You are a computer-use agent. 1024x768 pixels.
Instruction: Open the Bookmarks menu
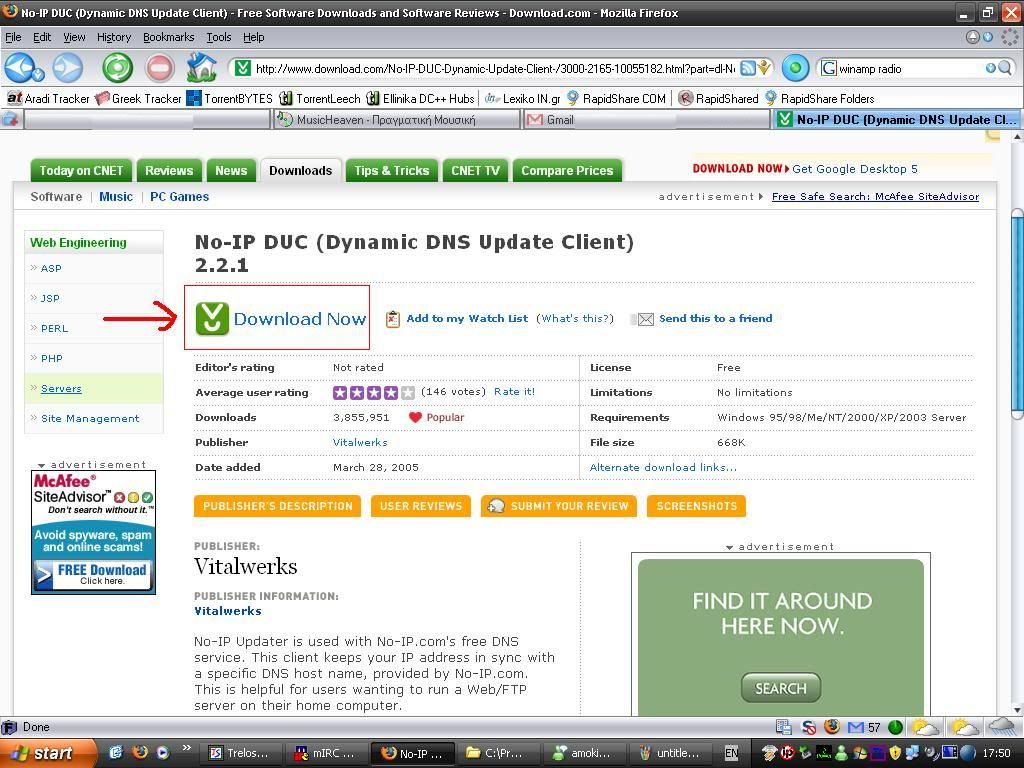[x=168, y=37]
